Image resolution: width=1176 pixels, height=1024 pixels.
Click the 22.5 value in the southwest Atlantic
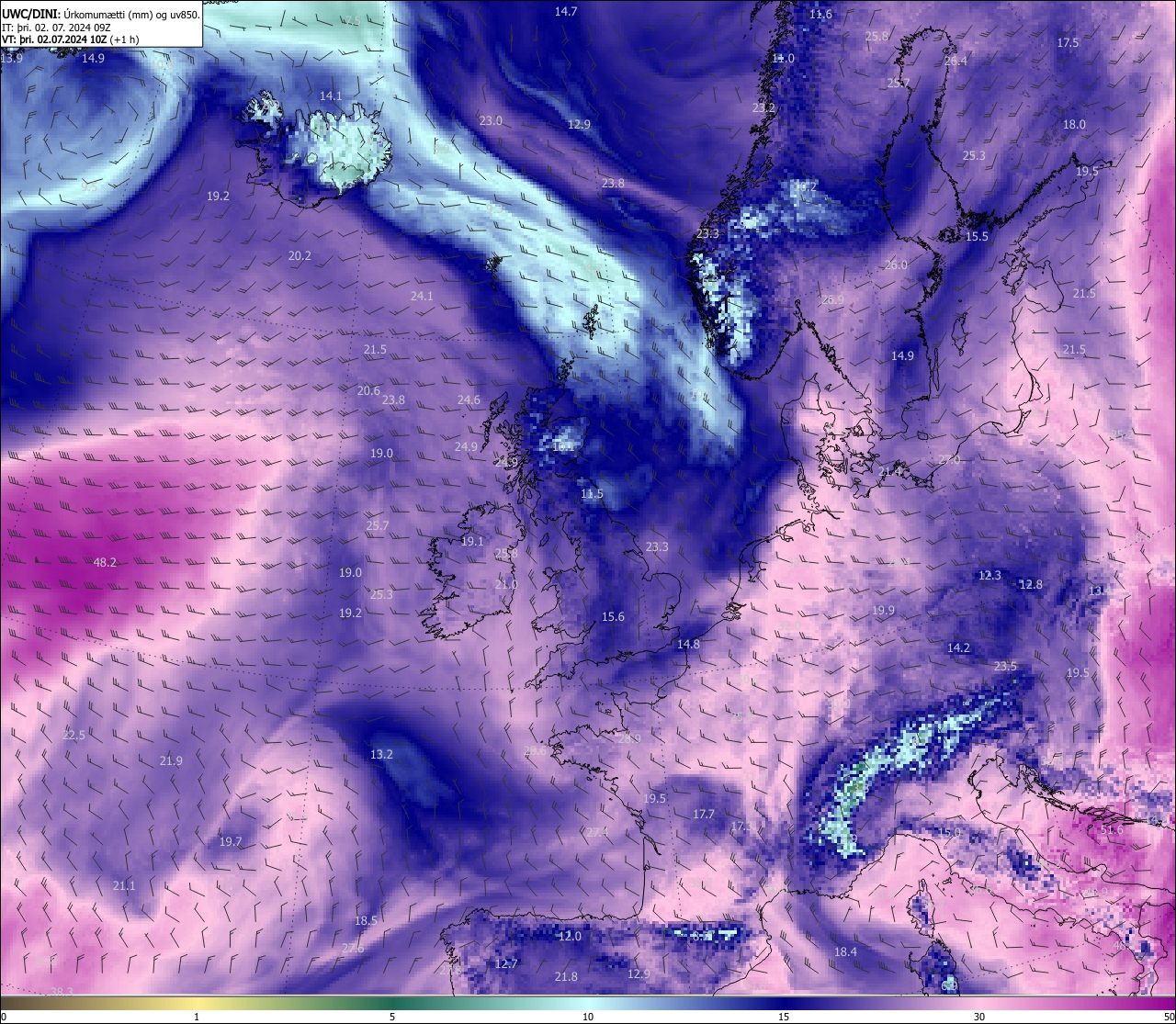(73, 735)
